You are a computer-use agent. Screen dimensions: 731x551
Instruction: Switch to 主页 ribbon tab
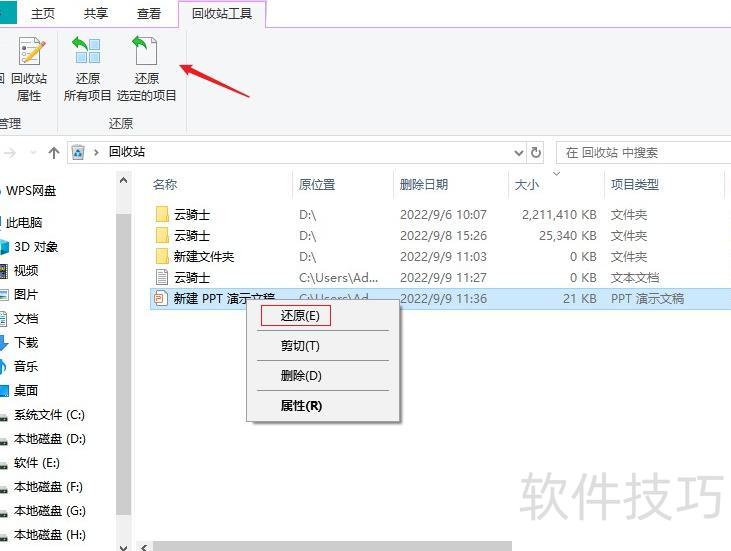(x=43, y=14)
